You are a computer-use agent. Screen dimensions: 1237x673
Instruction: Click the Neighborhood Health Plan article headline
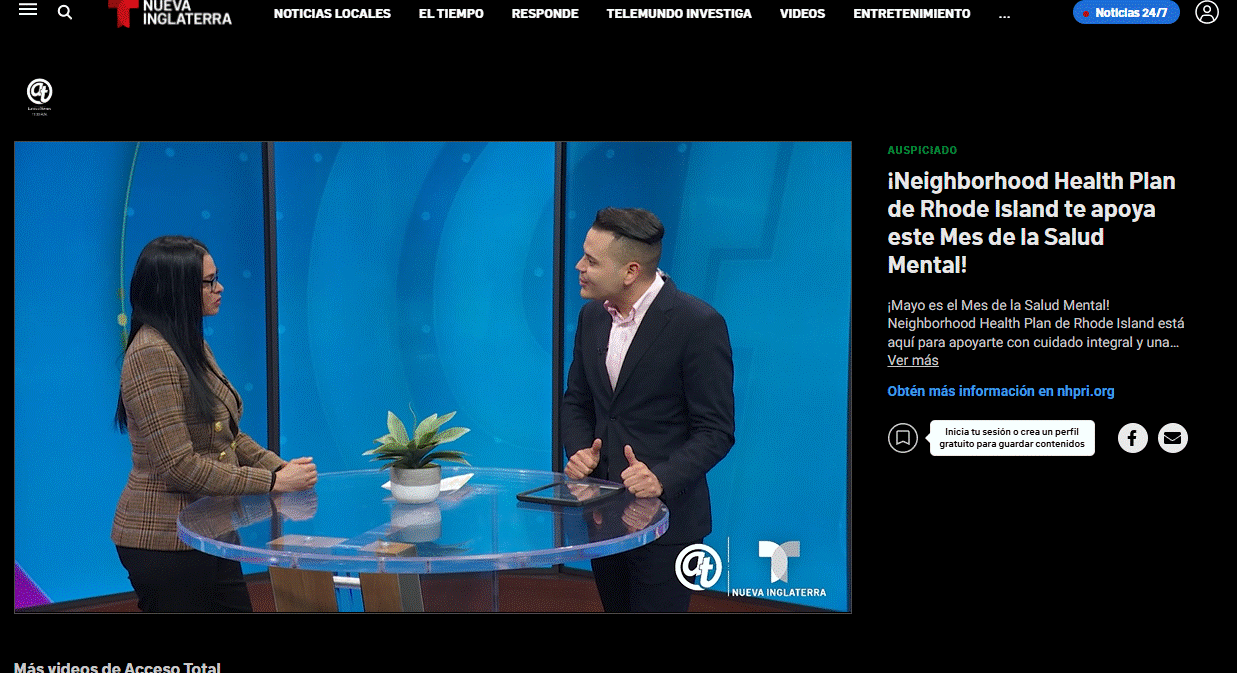pyautogui.click(x=1032, y=223)
